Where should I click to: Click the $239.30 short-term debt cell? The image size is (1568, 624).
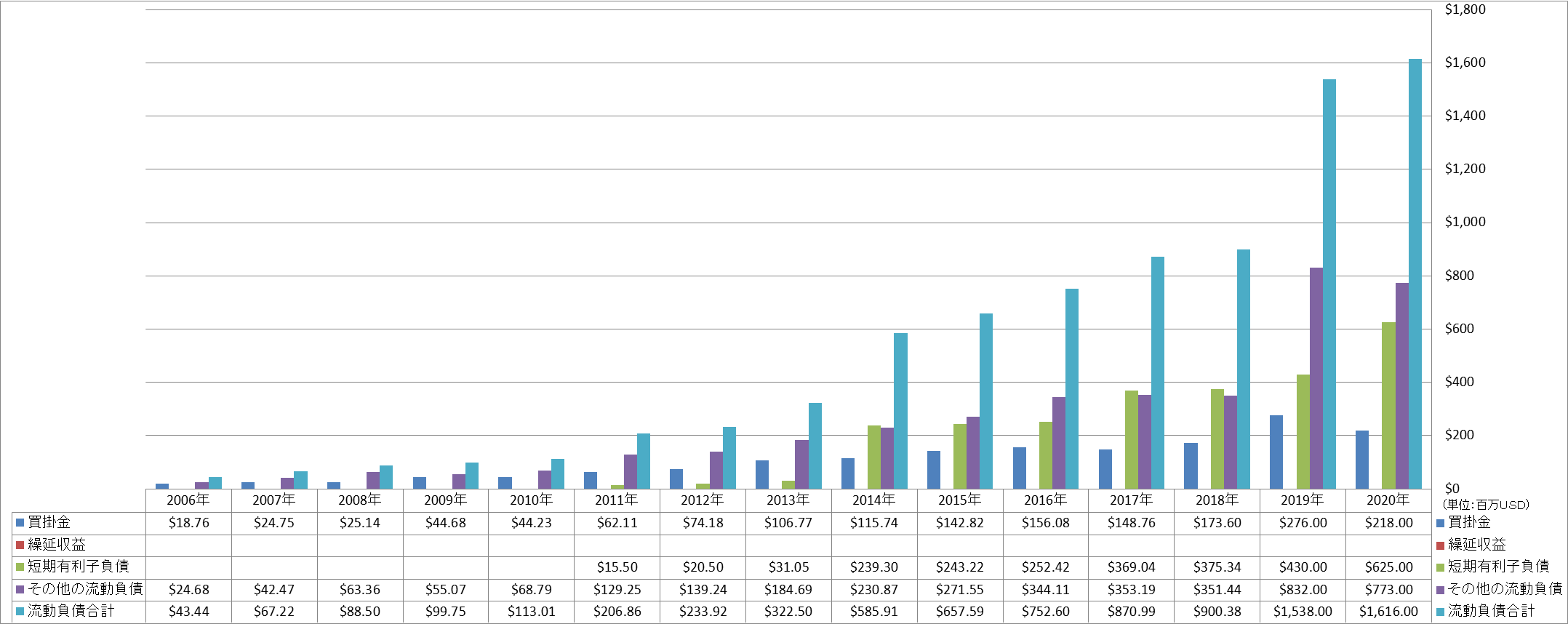click(874, 567)
